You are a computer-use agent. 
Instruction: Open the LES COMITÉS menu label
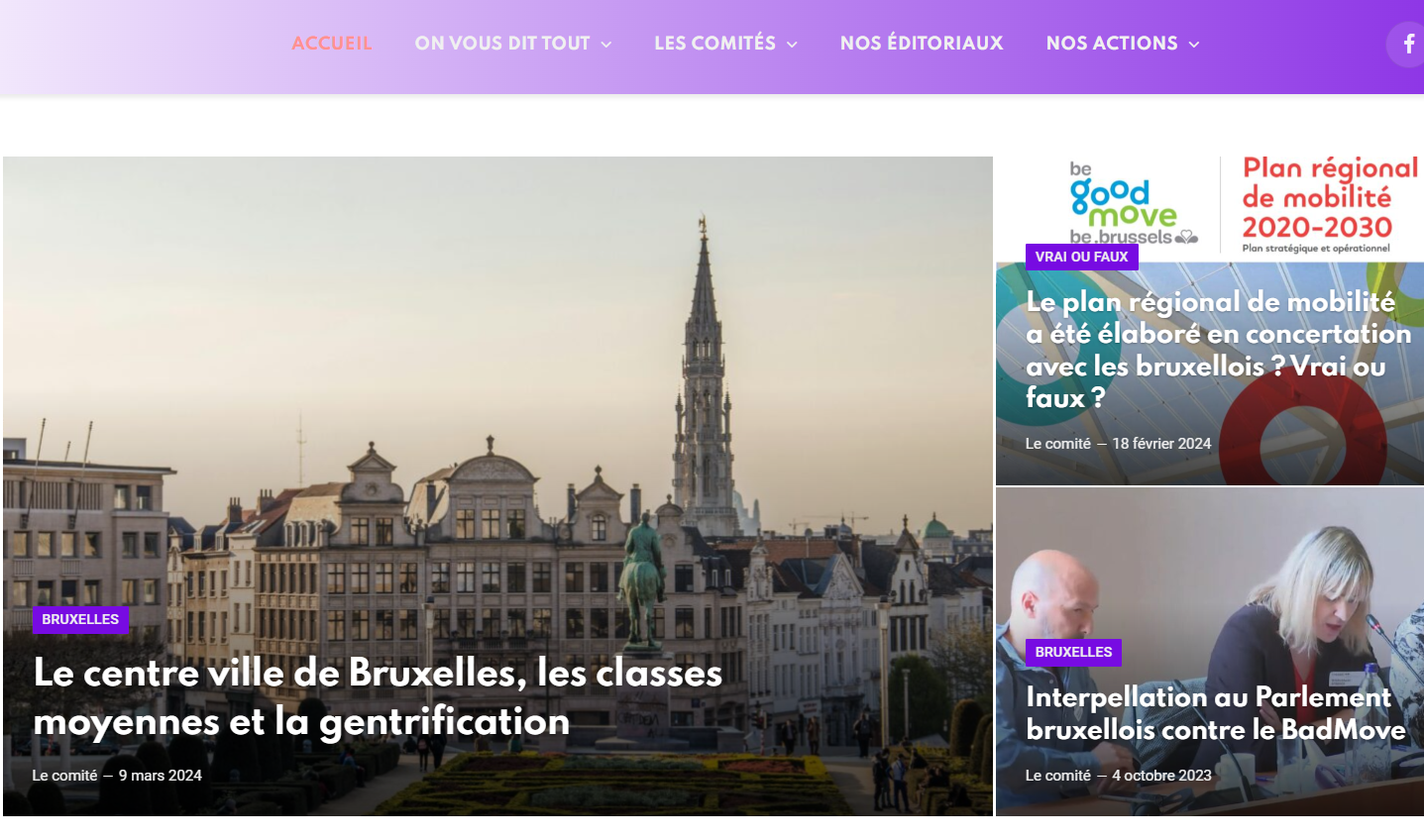pyautogui.click(x=714, y=44)
